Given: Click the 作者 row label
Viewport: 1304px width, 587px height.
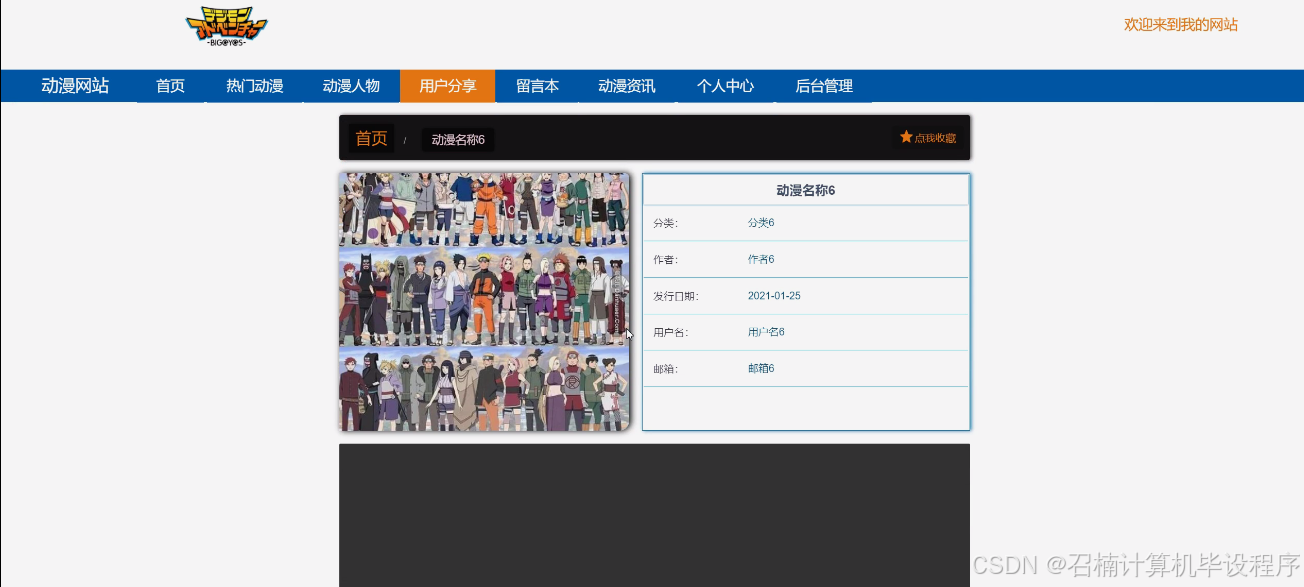Looking at the screenshot, I should pyautogui.click(x=665, y=260).
